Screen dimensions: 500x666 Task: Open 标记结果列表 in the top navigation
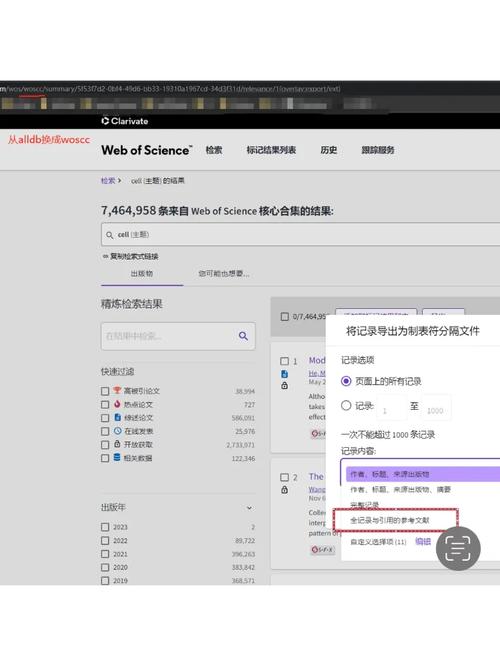point(271,150)
